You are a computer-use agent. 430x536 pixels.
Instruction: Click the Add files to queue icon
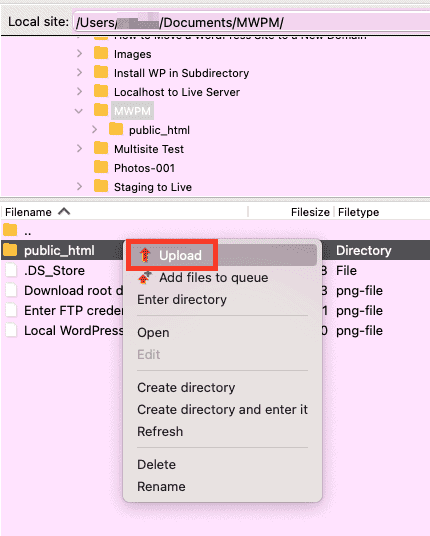(145, 277)
